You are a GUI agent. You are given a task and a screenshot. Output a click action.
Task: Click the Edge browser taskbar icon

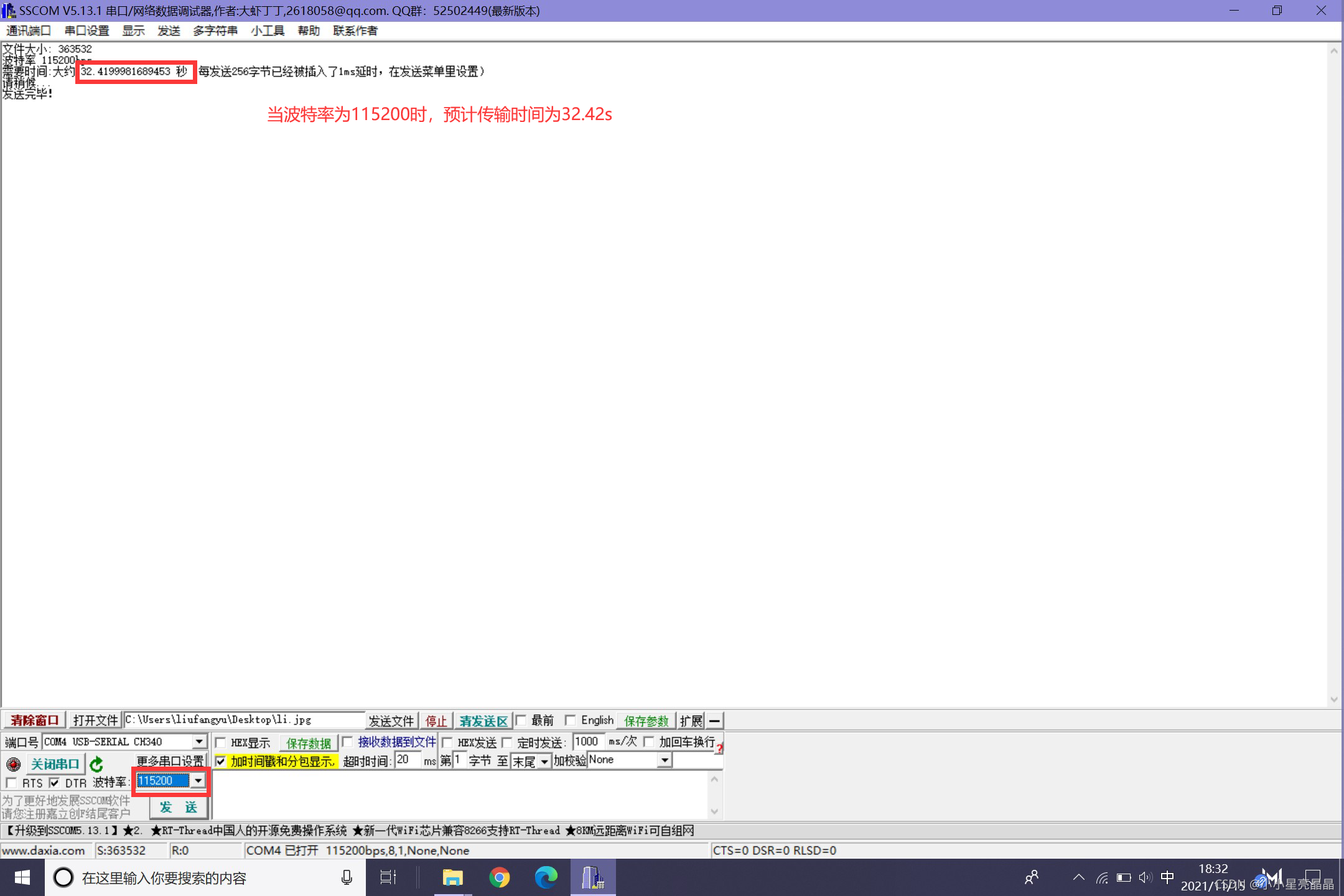pos(546,878)
